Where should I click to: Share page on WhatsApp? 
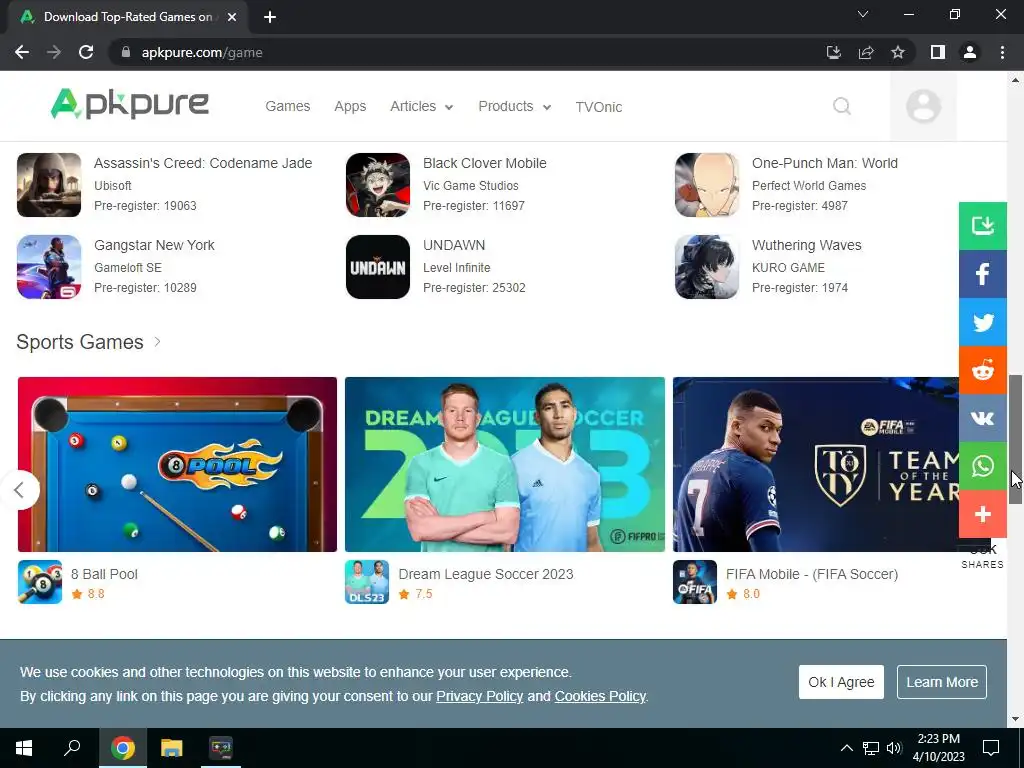coord(982,466)
